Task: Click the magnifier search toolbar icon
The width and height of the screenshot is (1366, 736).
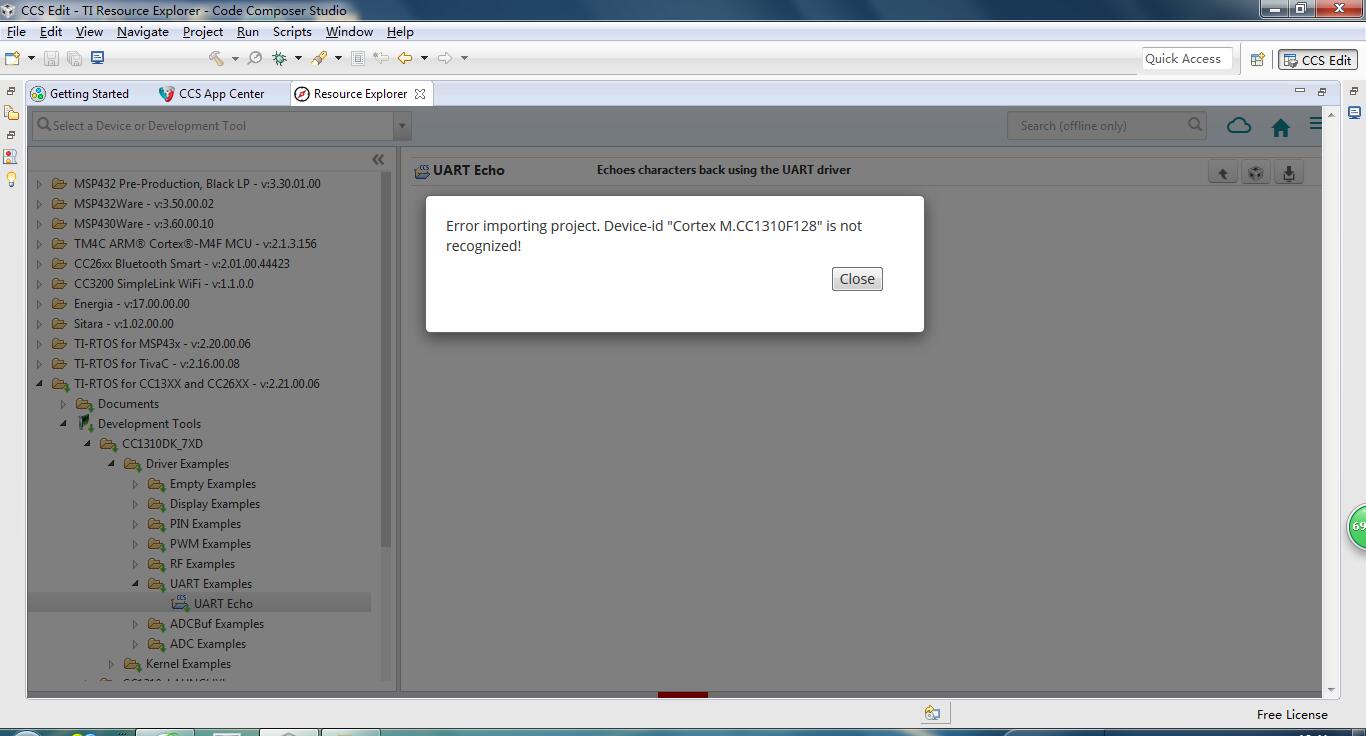Action: (255, 58)
